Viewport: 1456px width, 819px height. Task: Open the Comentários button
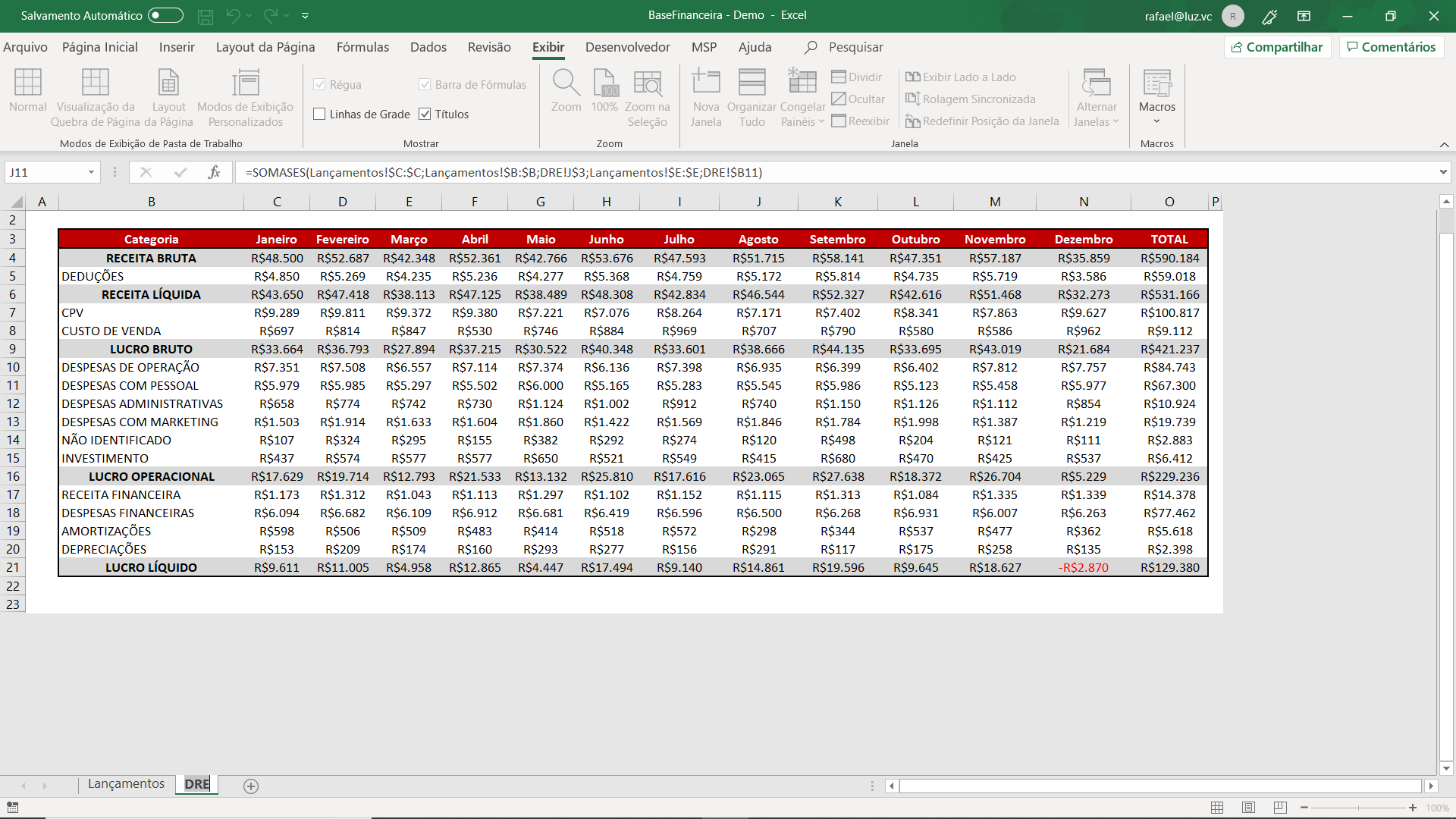click(1392, 47)
